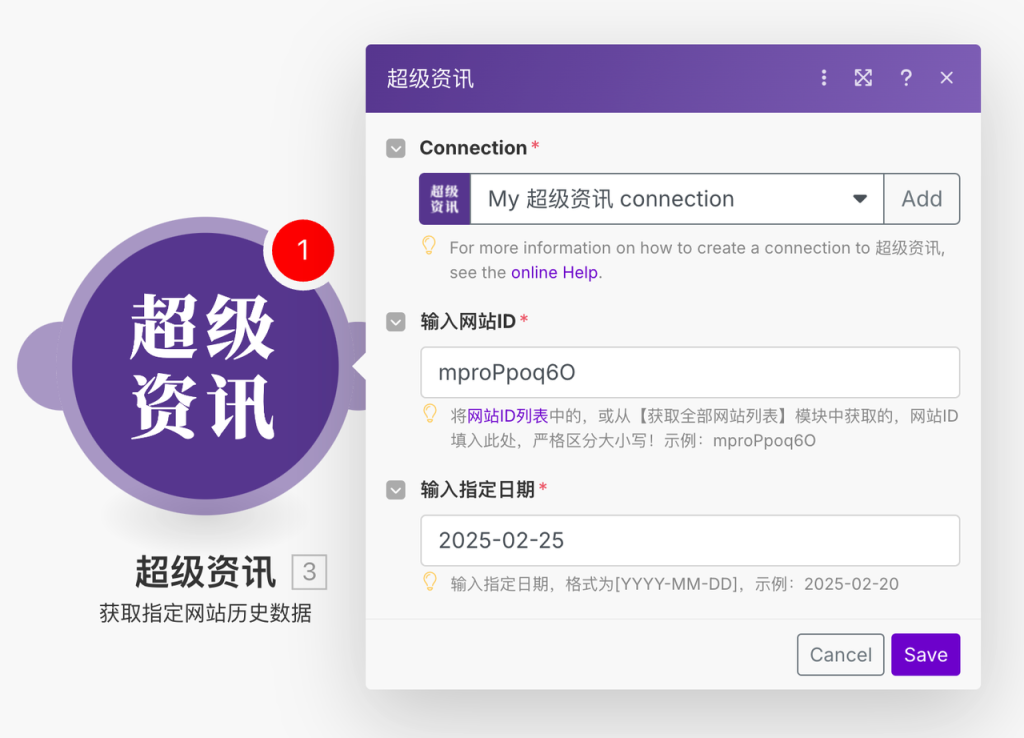Open the My 超级资讯 connection selector

[x=660, y=198]
